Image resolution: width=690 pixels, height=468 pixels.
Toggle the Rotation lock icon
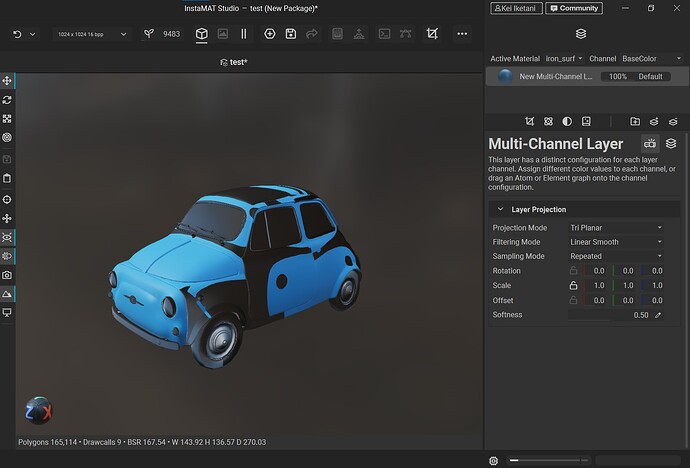(573, 271)
